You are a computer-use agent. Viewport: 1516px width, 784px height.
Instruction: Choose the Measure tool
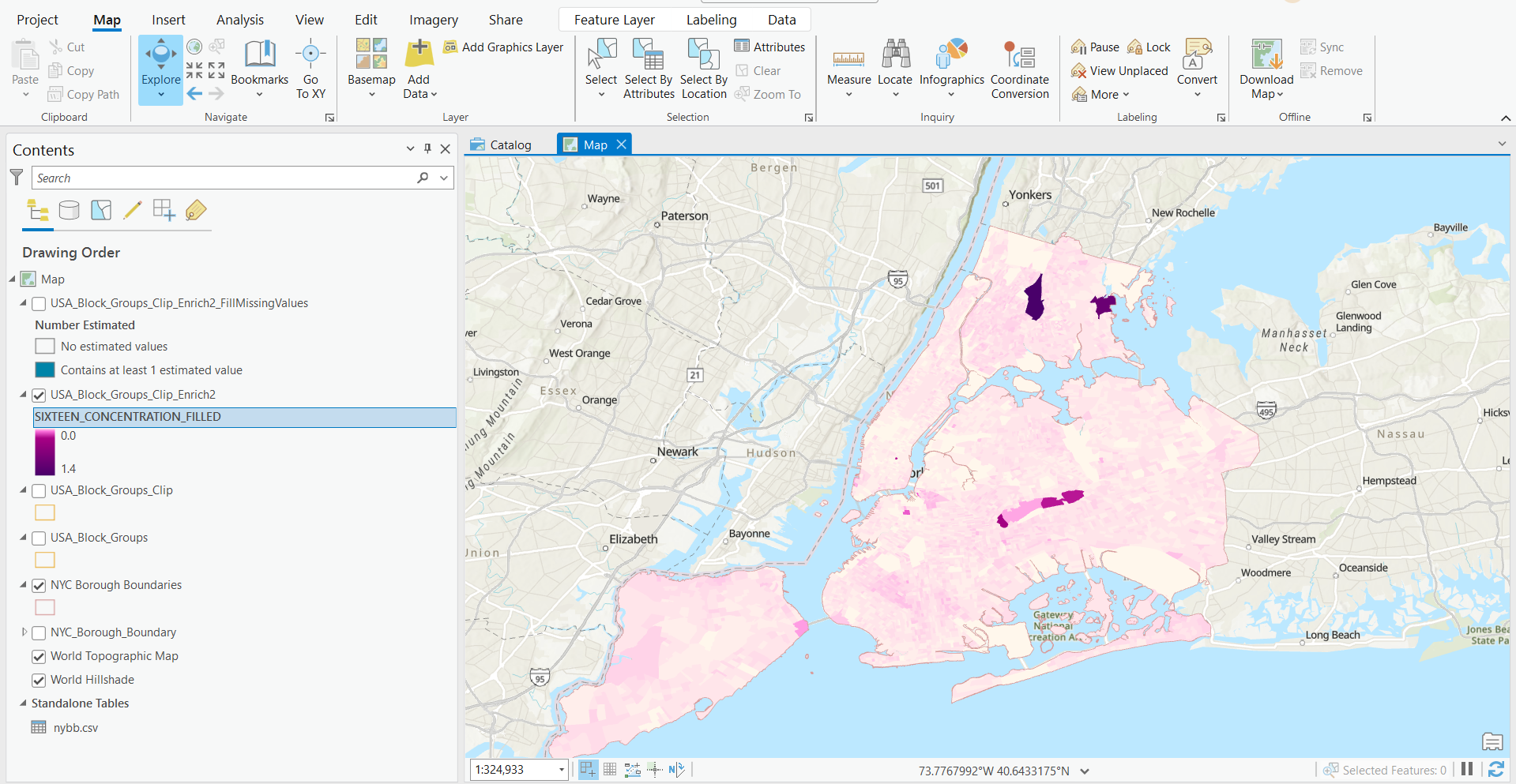(848, 58)
